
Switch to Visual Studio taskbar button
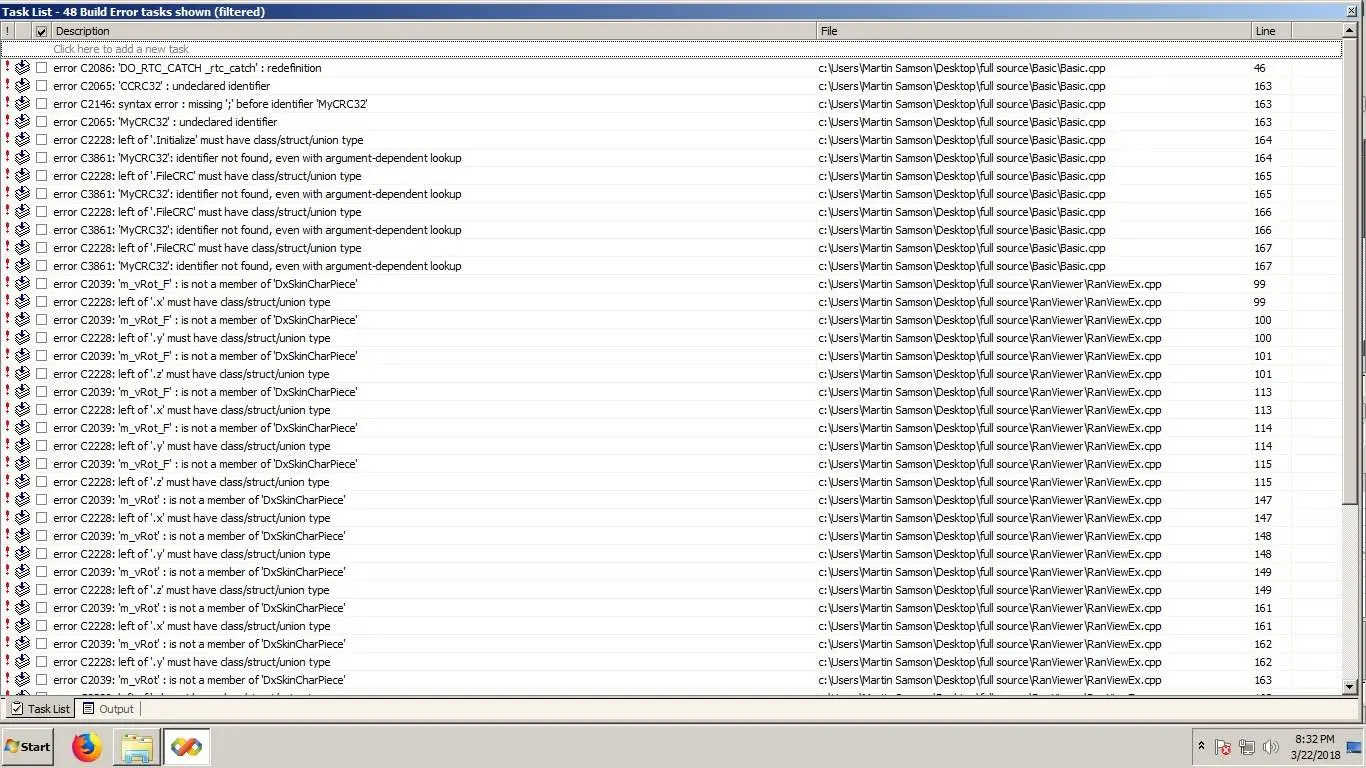186,747
